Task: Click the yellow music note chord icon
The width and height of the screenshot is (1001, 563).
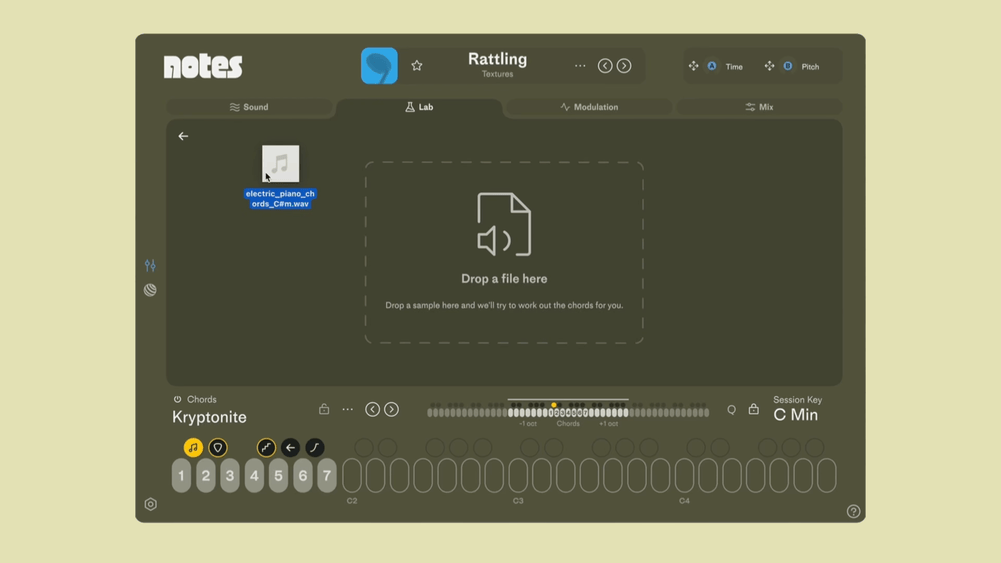Action: pyautogui.click(x=193, y=448)
